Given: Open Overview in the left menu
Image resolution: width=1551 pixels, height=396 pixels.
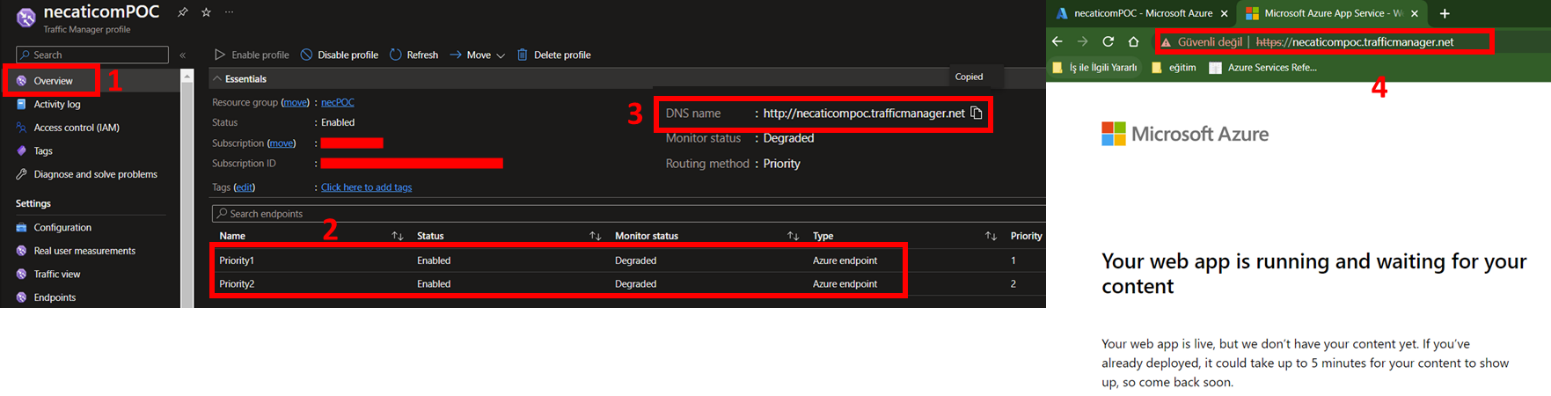Looking at the screenshot, I should tap(53, 80).
